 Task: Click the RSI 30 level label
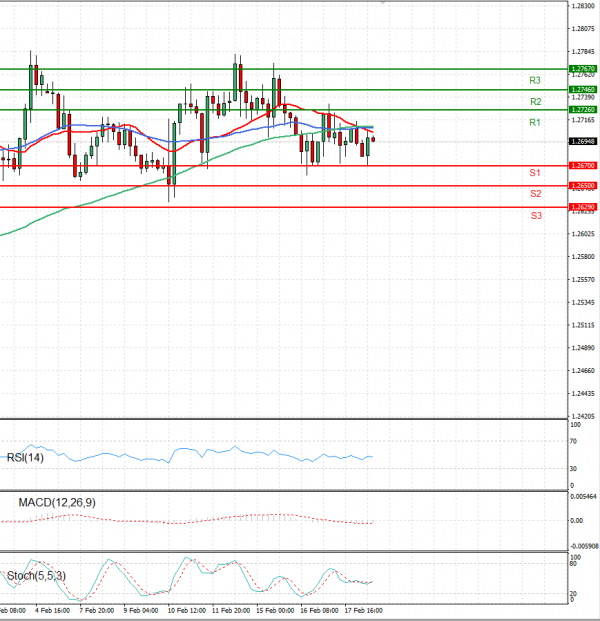(x=573, y=469)
